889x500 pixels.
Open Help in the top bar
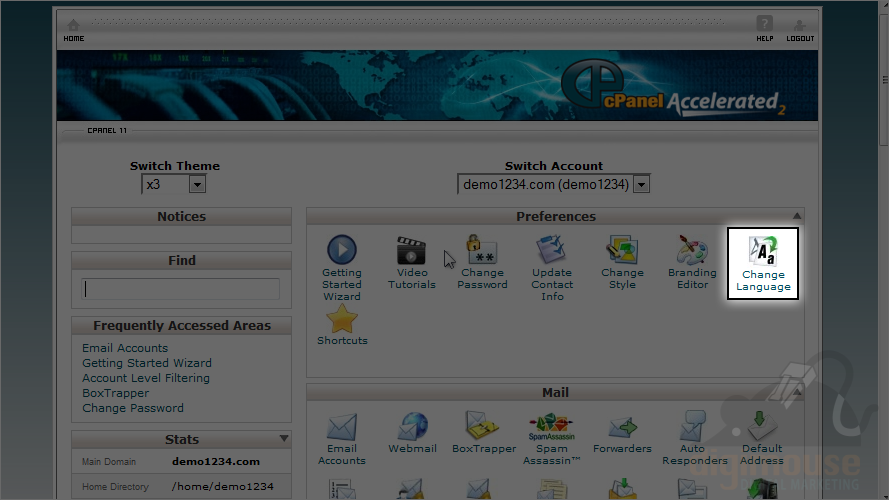coord(764,29)
